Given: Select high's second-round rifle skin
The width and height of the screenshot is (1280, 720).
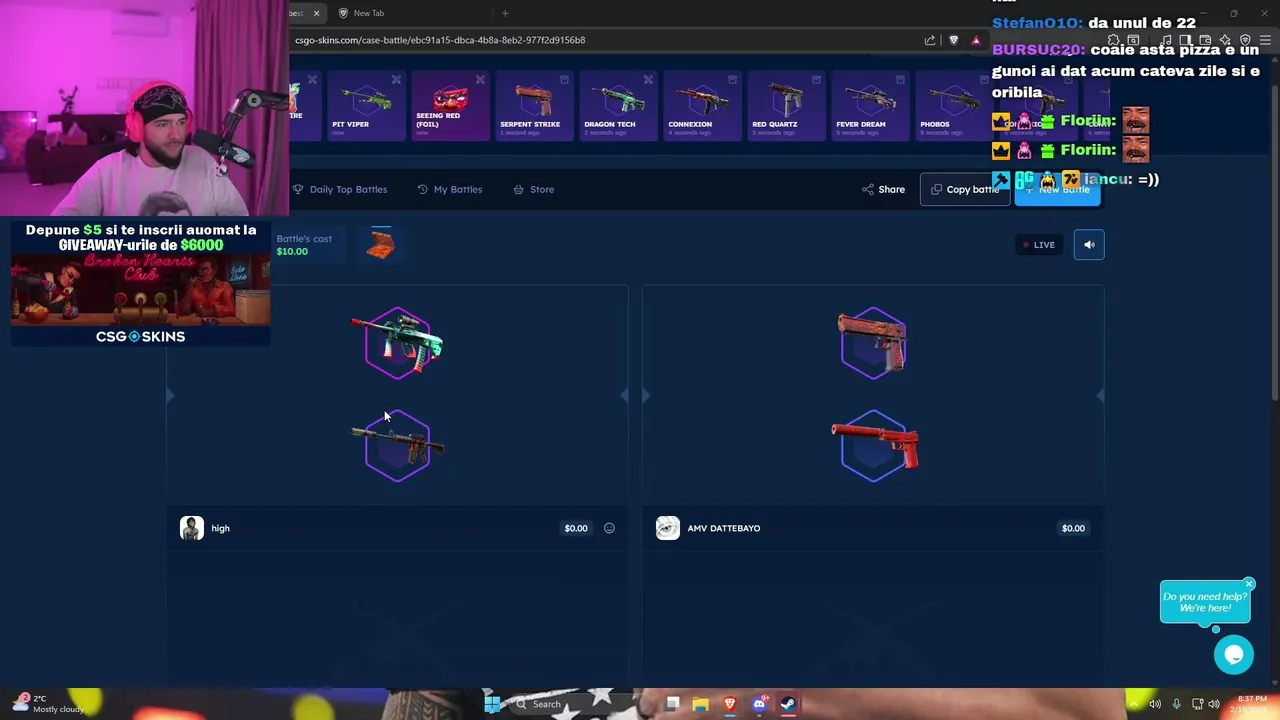Looking at the screenshot, I should (x=397, y=446).
